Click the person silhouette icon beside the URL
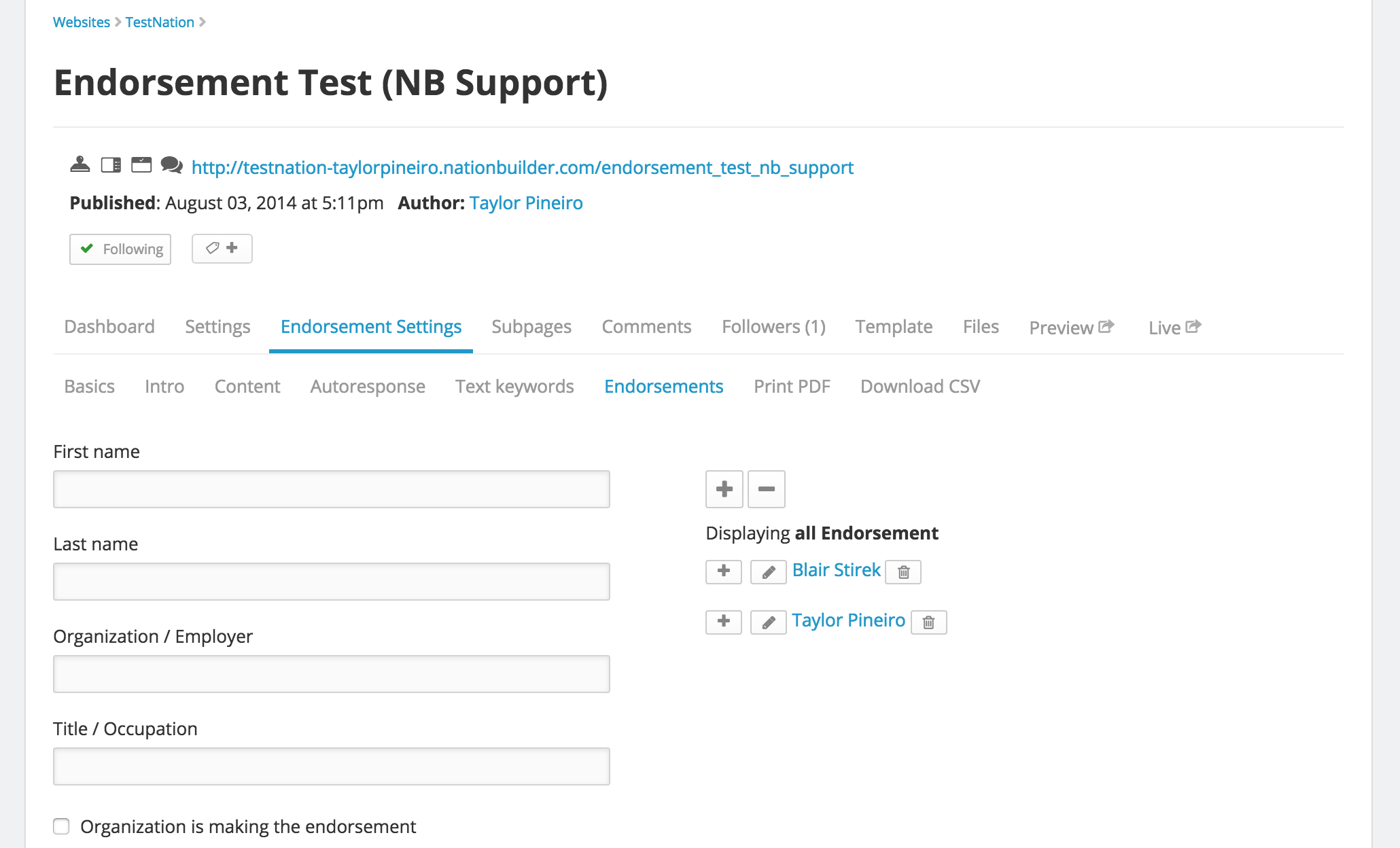 [80, 164]
